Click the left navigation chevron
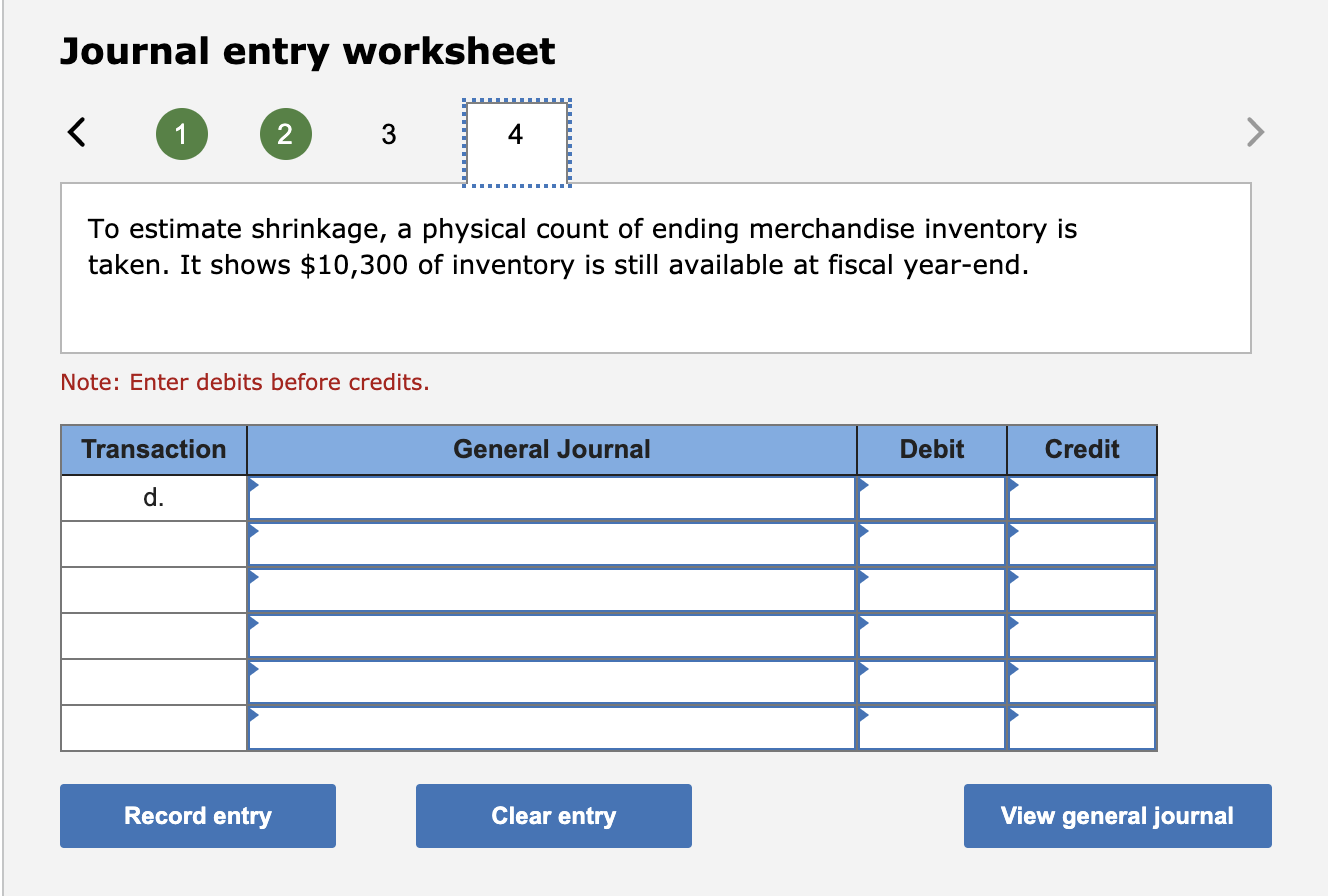Viewport: 1328px width, 896px height. point(77,131)
